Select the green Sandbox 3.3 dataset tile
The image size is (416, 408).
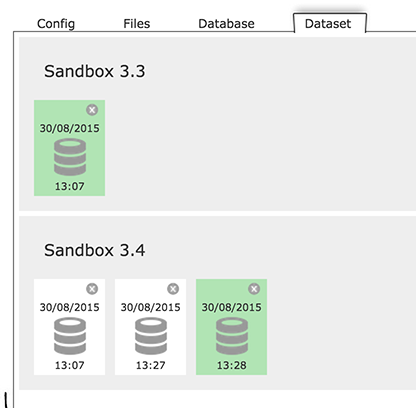tap(69, 148)
